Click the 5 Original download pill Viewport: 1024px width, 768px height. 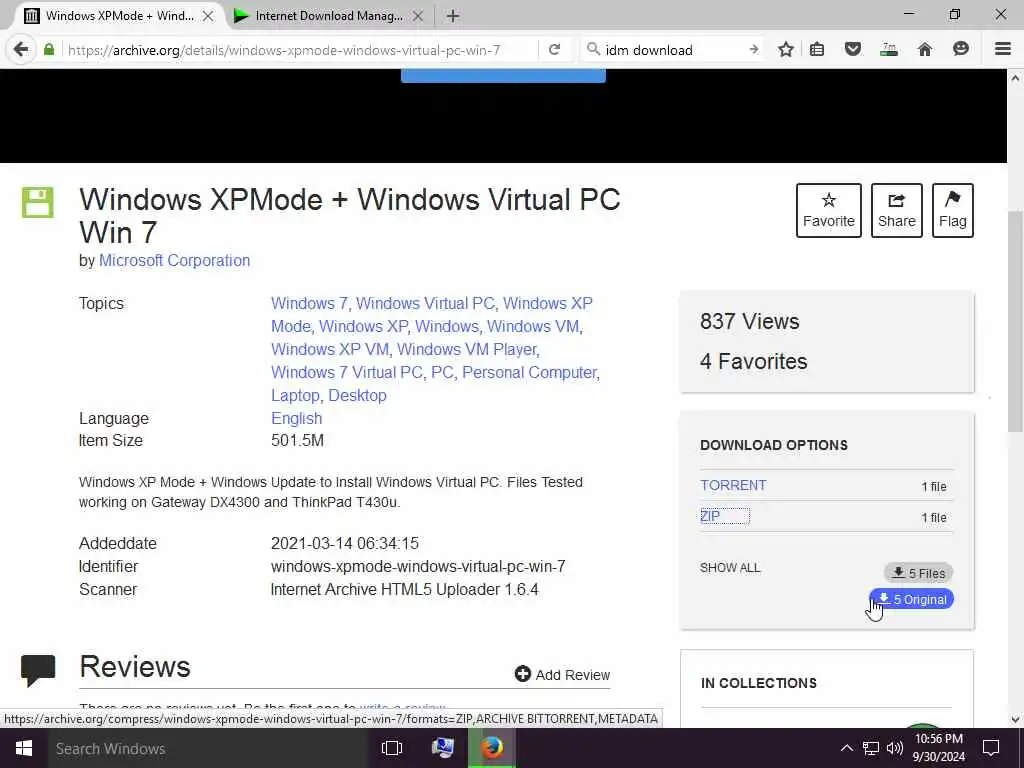coord(911,599)
